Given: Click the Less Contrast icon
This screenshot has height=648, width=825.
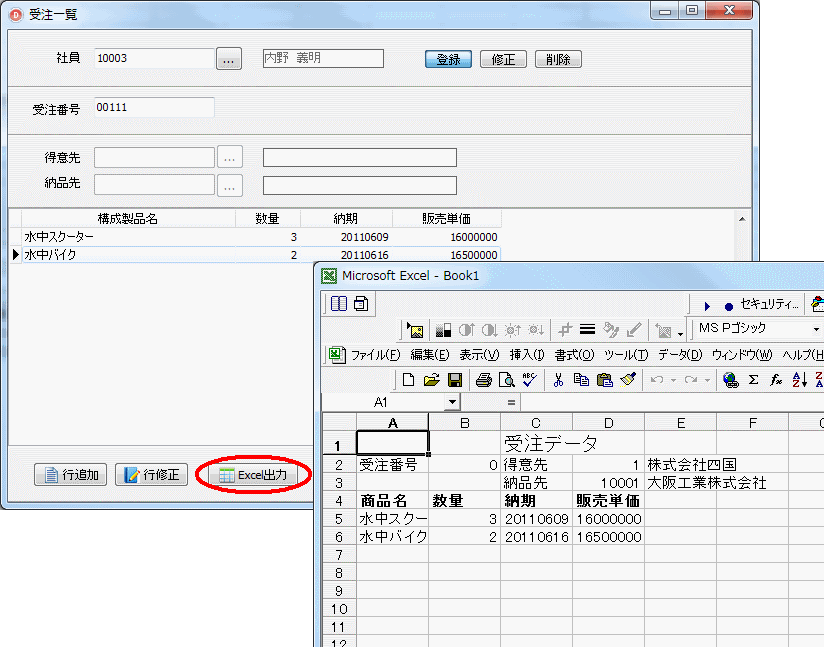Looking at the screenshot, I should point(489,330).
